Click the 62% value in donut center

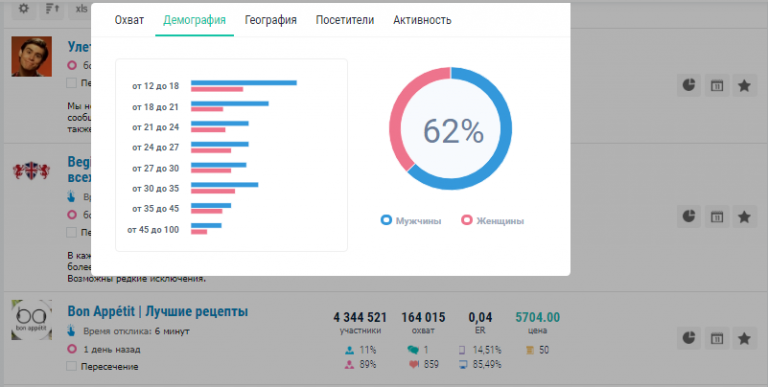point(453,131)
